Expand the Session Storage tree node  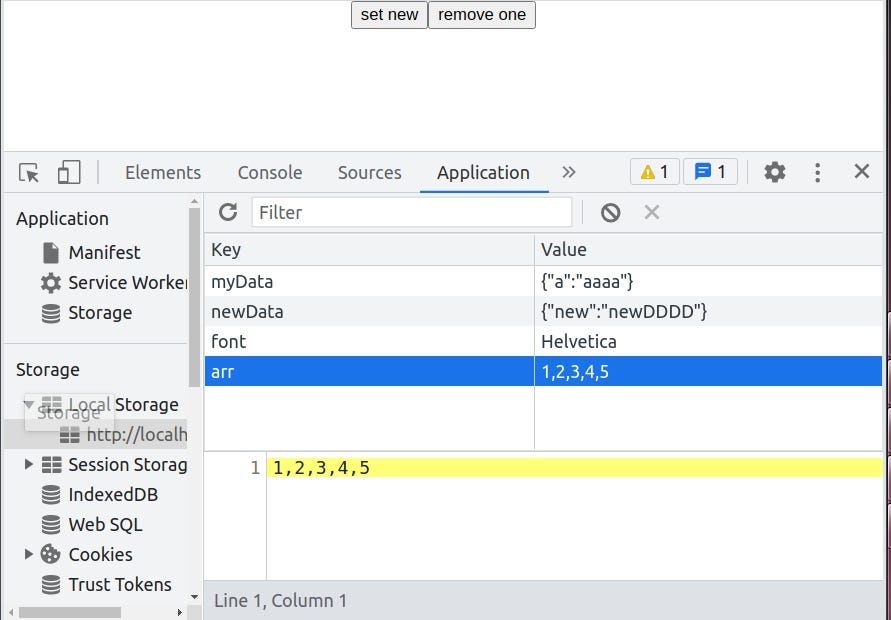29,464
